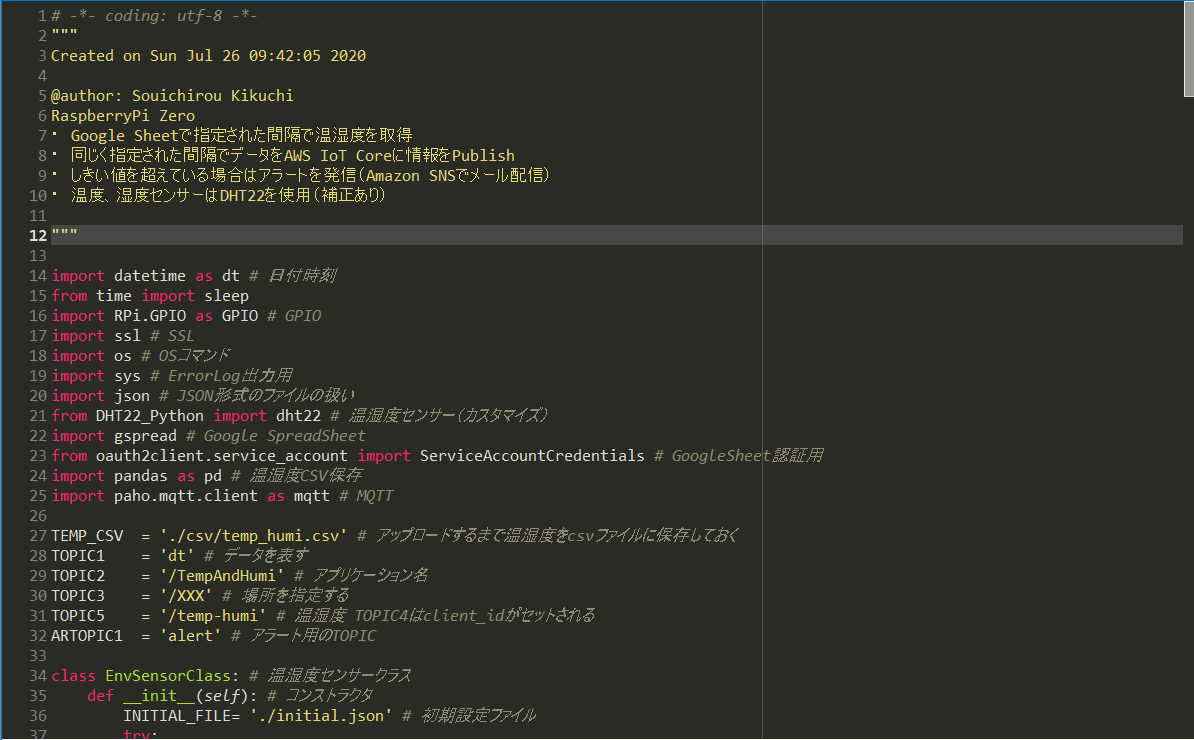
Task: Click line number 1 in the gutter
Action: coord(41,15)
